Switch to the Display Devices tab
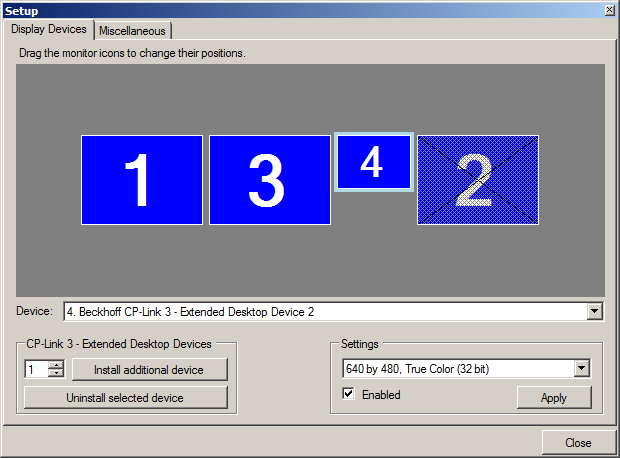Viewport: 620px width, 458px height. 49,29
